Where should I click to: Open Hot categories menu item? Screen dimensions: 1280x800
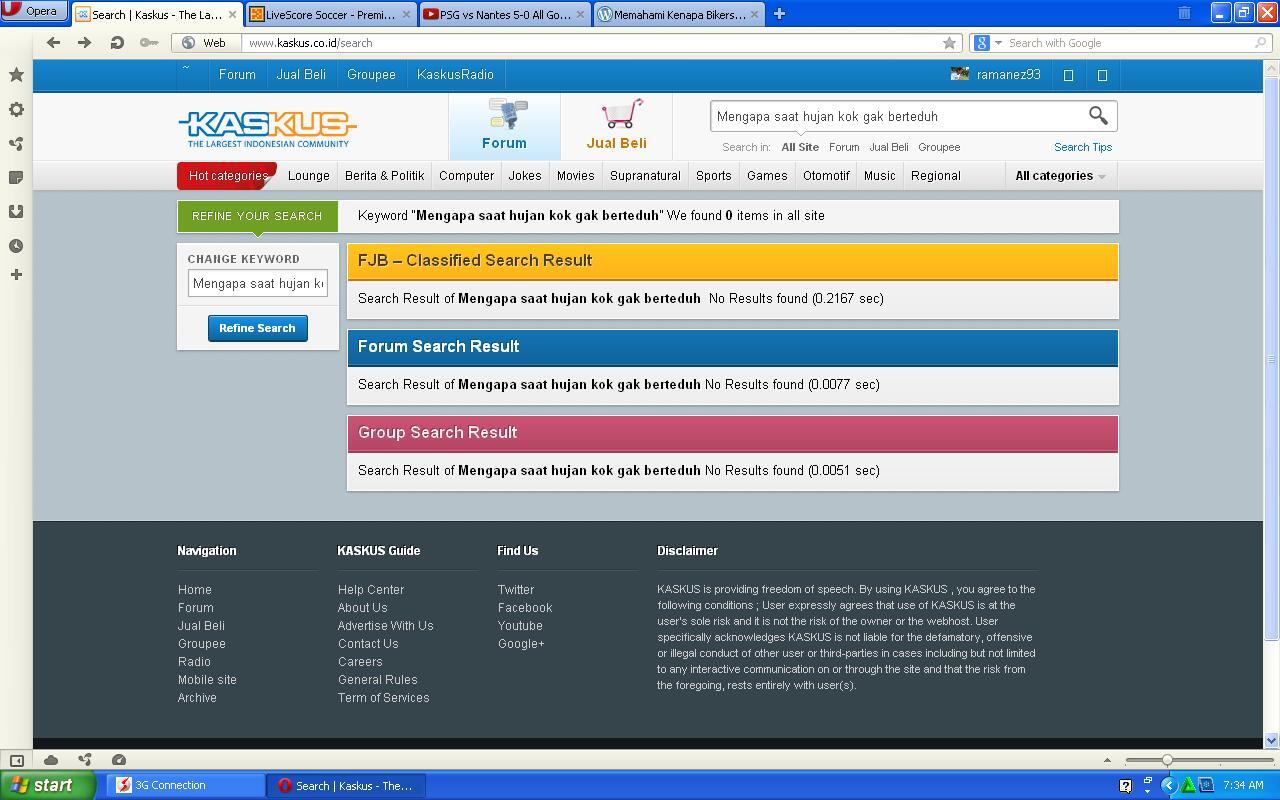[x=227, y=175]
